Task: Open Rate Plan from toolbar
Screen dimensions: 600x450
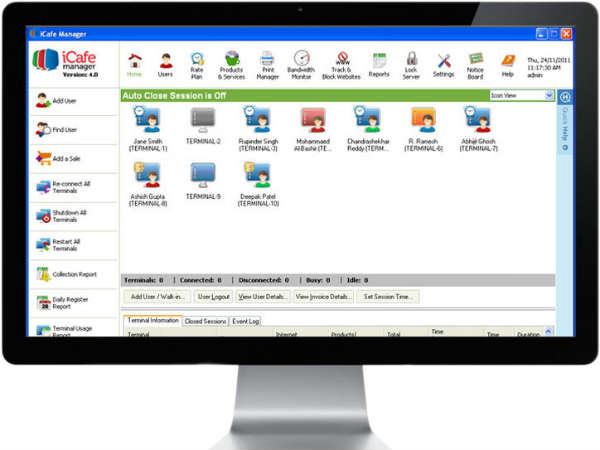Action: tap(197, 66)
